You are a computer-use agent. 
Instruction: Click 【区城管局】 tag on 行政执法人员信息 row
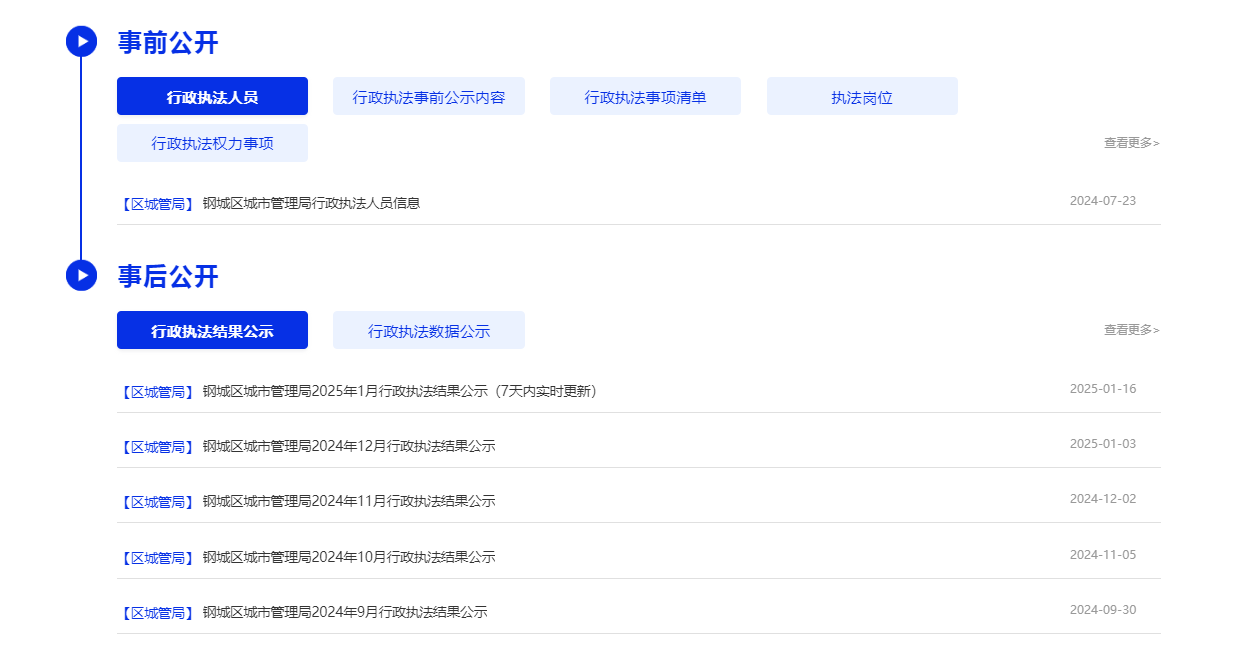(x=157, y=203)
